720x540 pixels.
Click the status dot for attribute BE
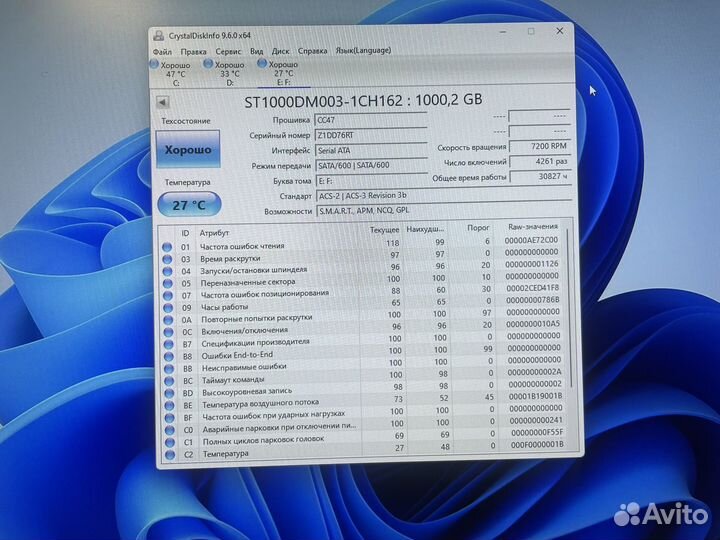(169, 406)
